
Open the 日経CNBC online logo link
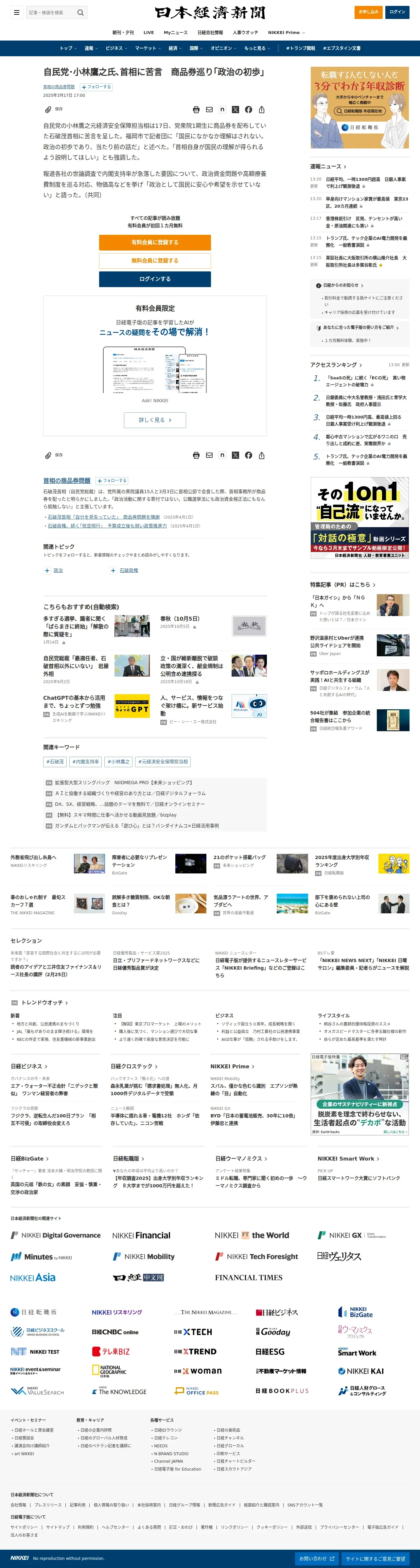click(115, 1332)
